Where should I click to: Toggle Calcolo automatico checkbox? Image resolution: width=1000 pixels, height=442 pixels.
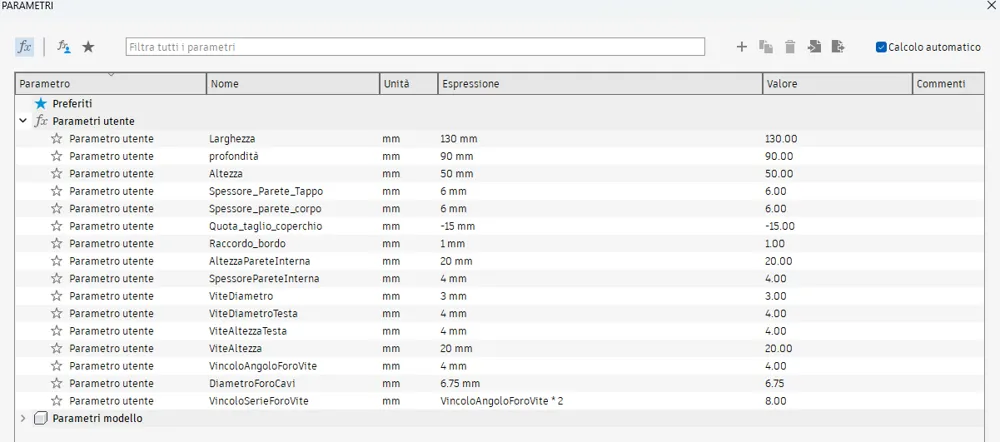coord(881,47)
